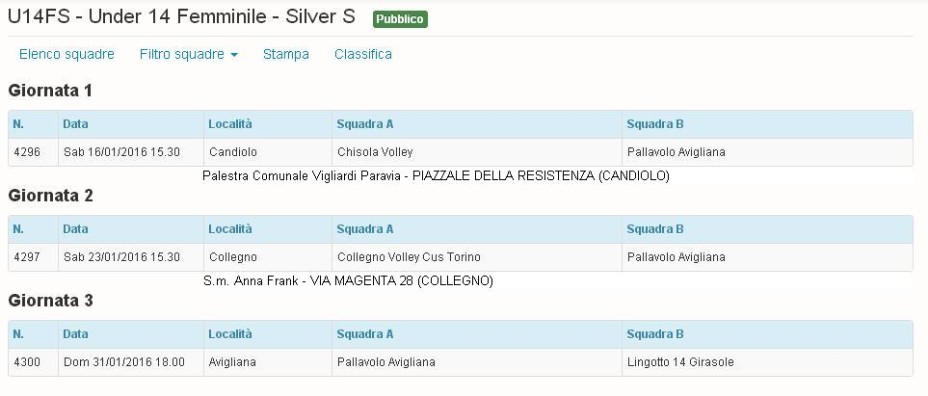Click the Giornata 3 Squadra B header
The width and height of the screenshot is (928, 396).
pos(767,334)
